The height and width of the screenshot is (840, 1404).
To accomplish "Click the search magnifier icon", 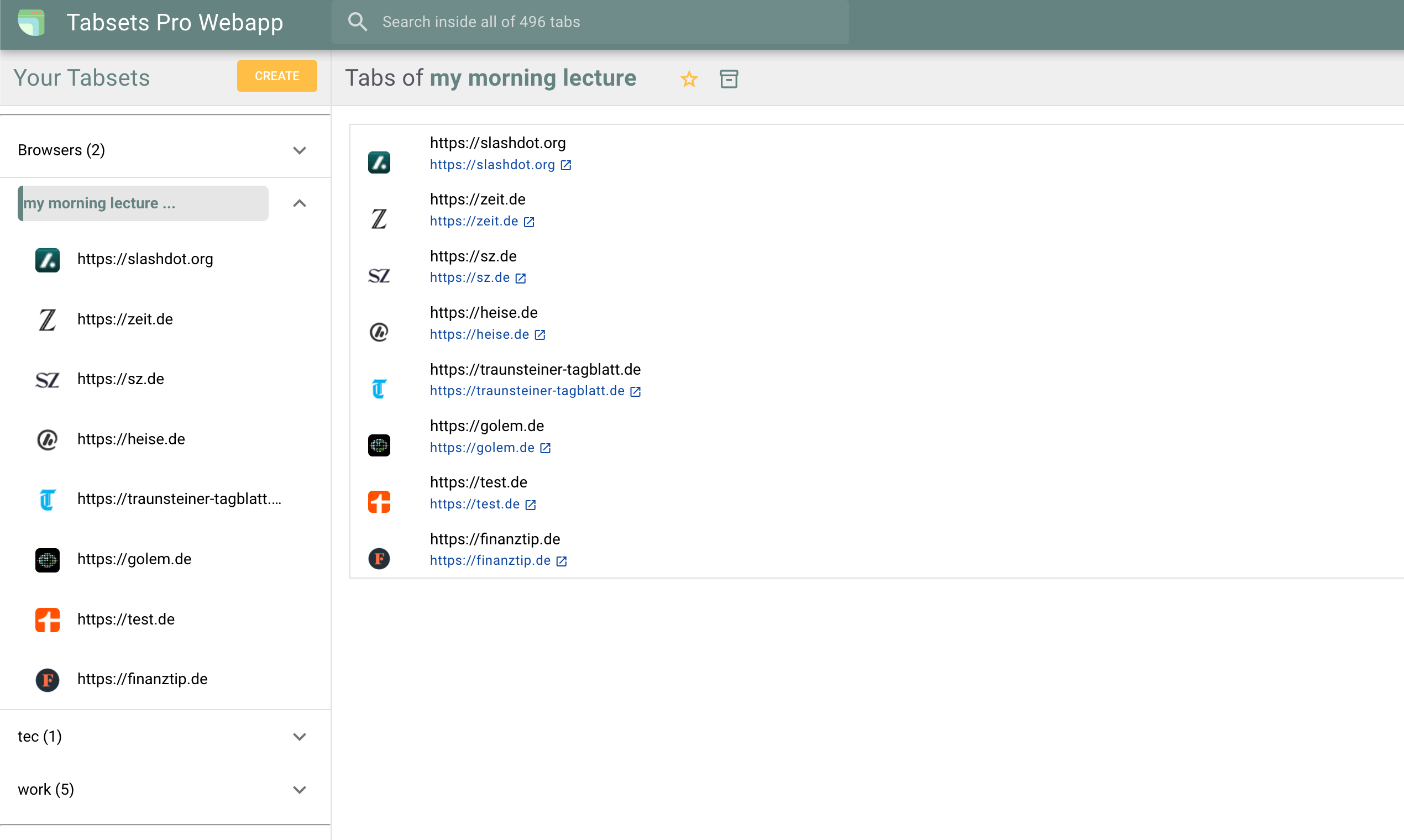I will (357, 22).
